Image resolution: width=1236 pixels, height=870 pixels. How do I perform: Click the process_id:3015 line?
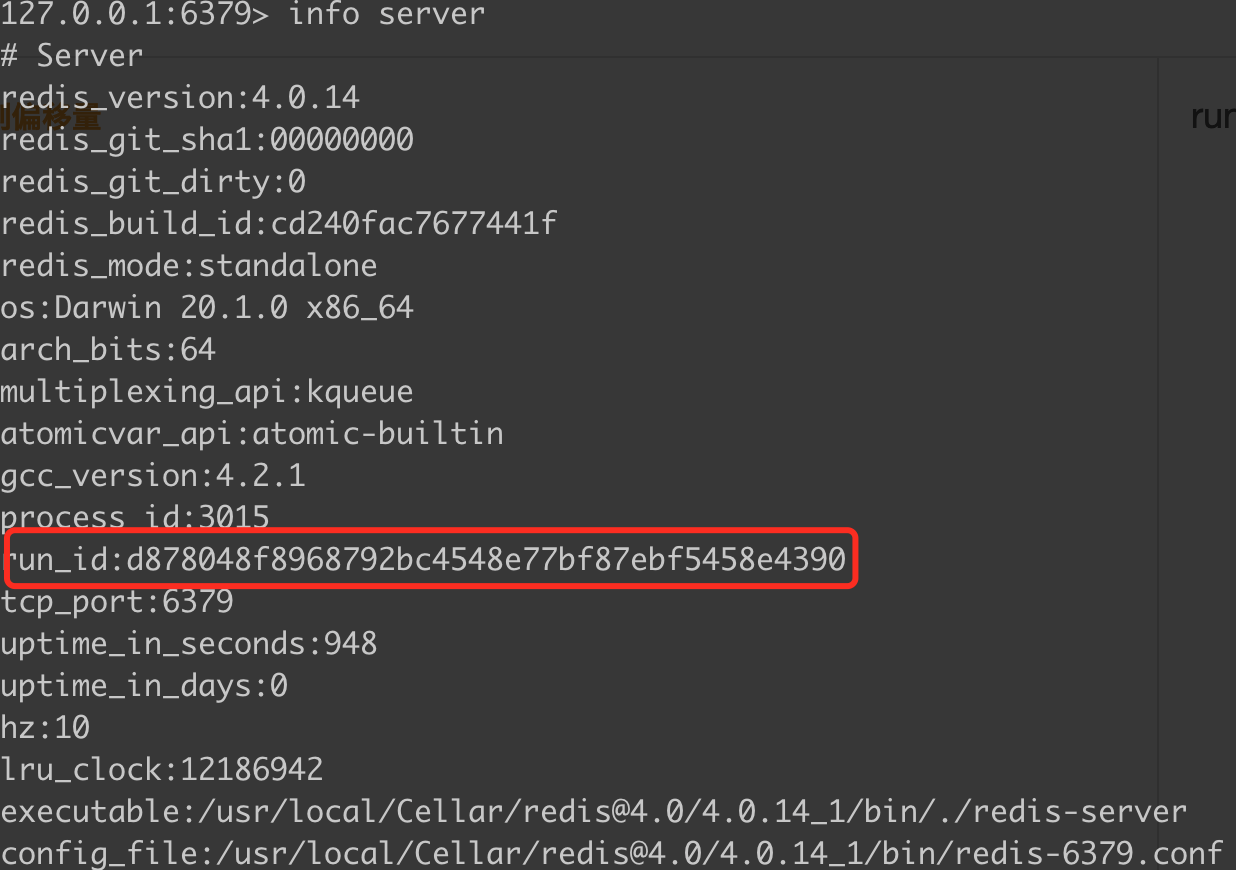[135, 517]
